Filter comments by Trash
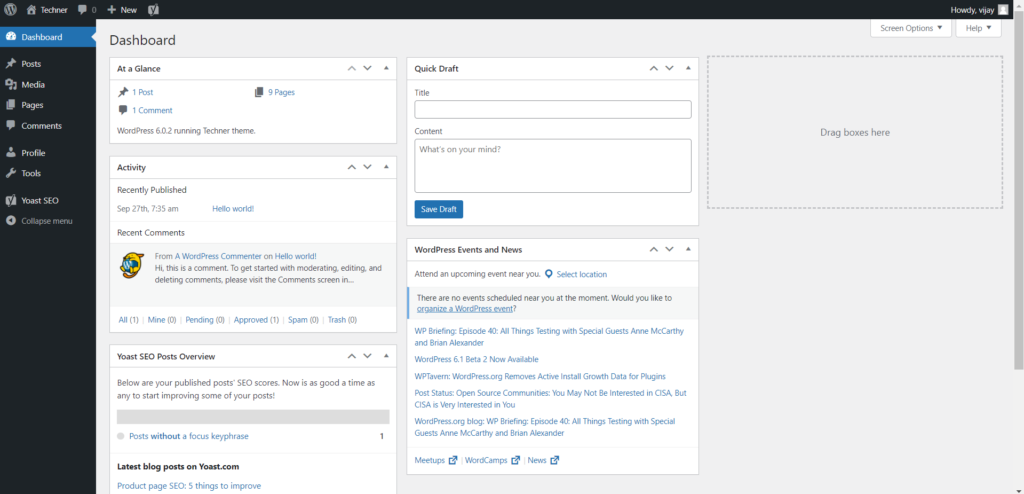 [342, 320]
